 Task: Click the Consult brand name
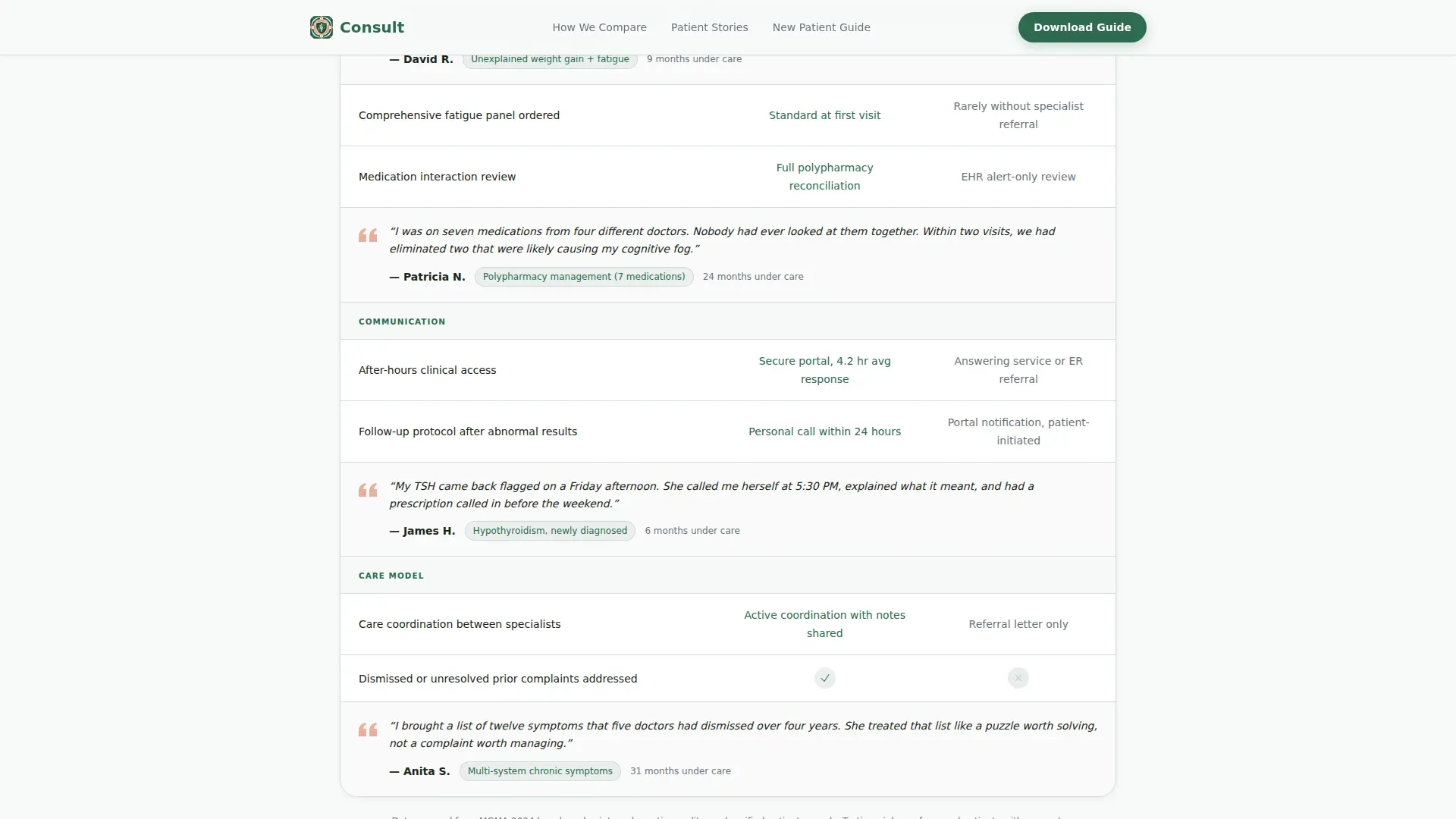pyautogui.click(x=372, y=27)
